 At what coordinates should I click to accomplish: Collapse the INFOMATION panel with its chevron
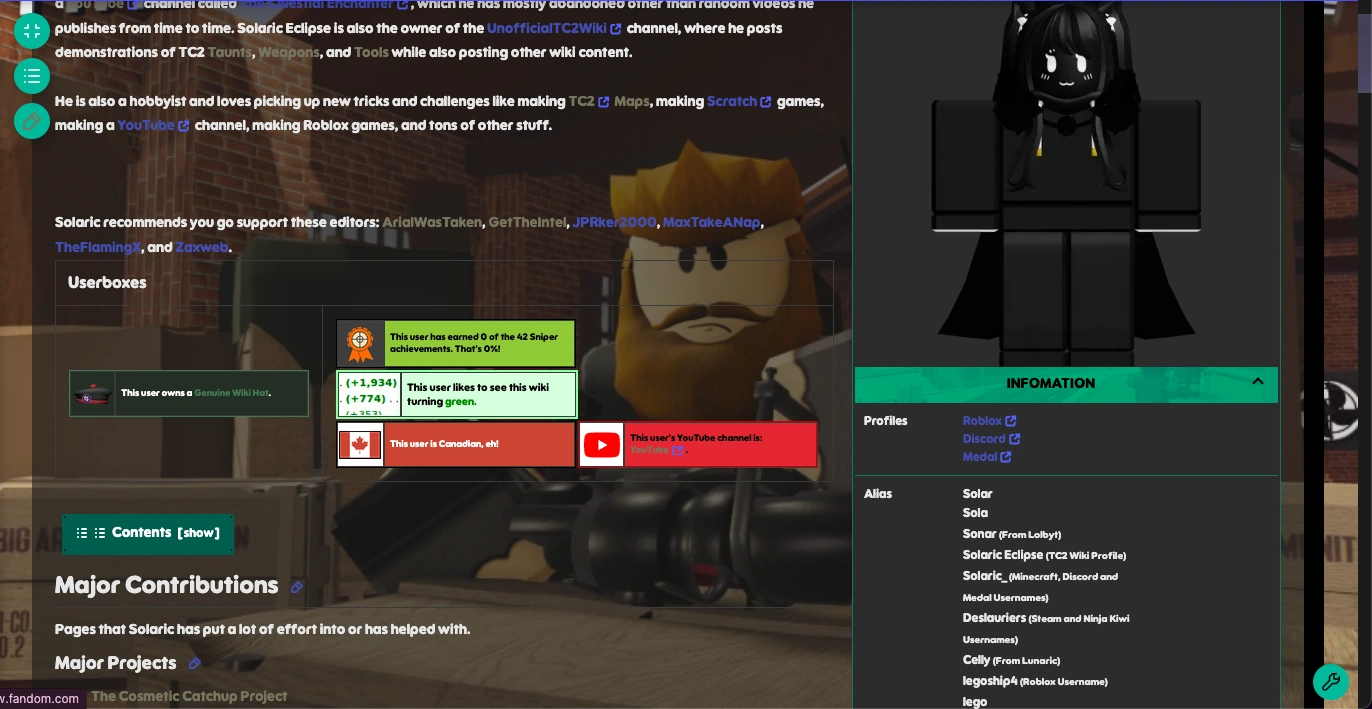point(1258,381)
